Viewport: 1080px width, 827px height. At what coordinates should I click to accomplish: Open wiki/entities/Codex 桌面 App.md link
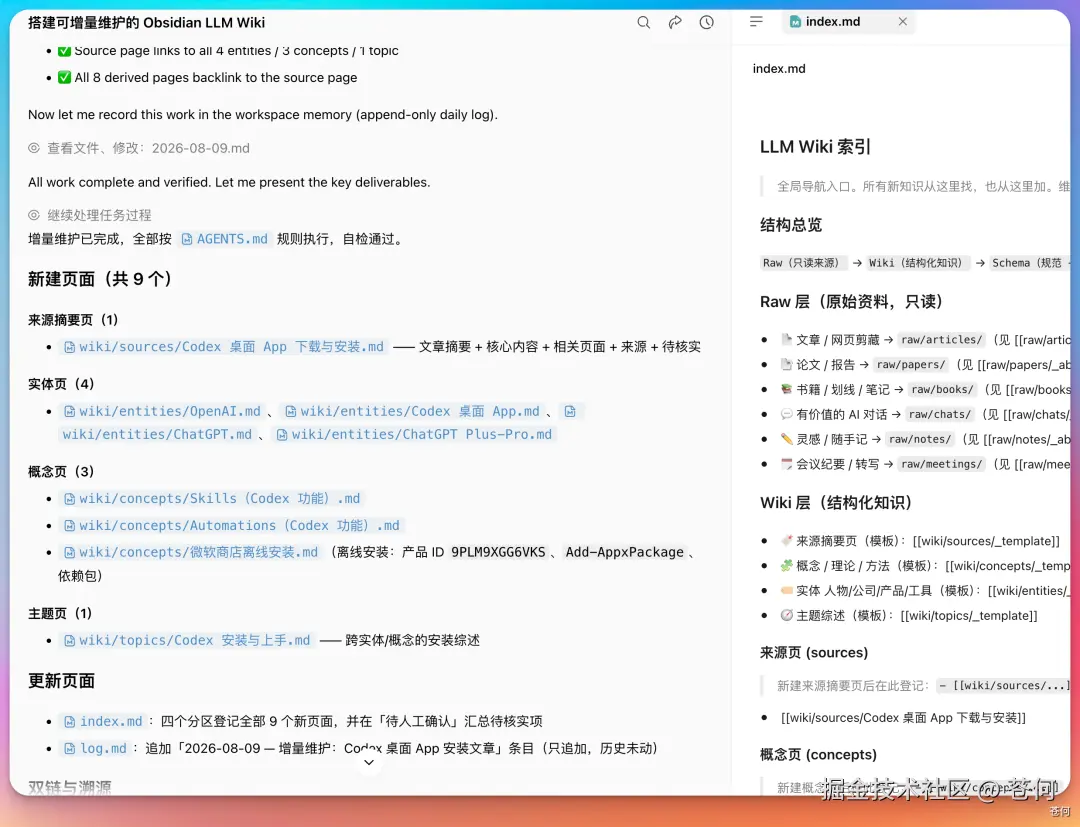click(x=413, y=411)
